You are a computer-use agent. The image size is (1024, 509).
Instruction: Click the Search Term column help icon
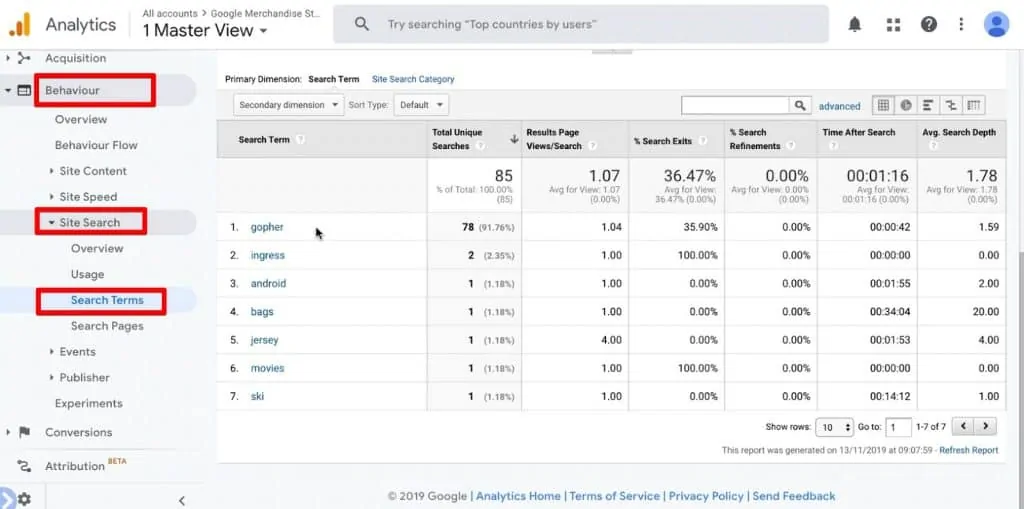tap(300, 139)
